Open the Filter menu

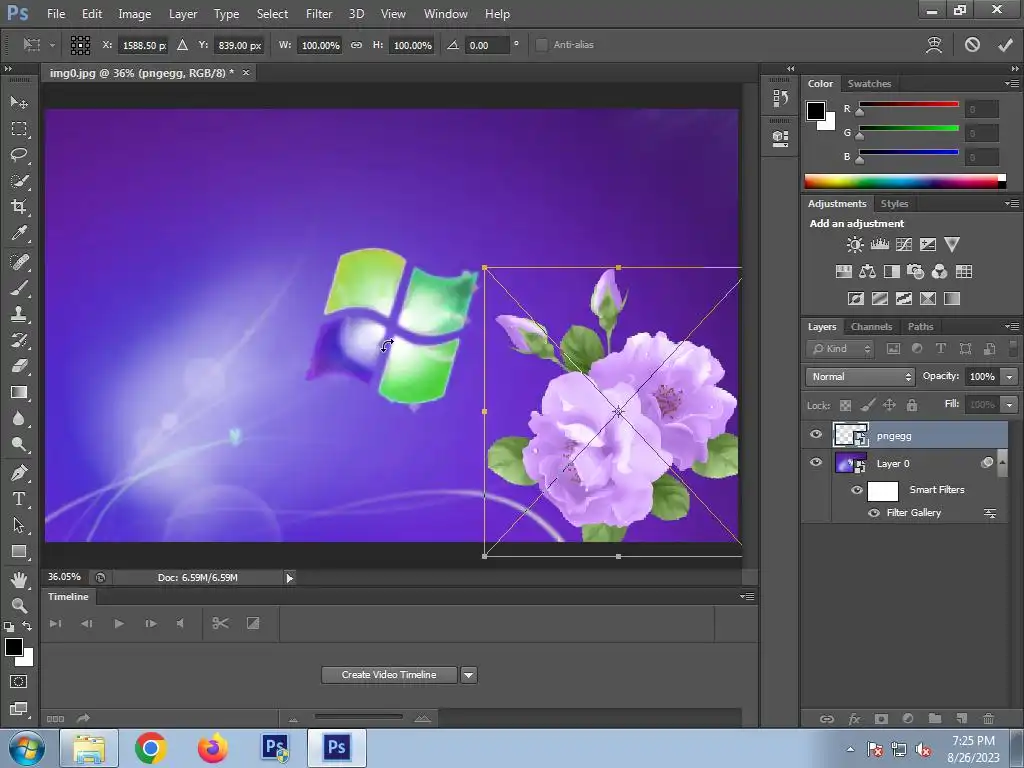point(319,14)
